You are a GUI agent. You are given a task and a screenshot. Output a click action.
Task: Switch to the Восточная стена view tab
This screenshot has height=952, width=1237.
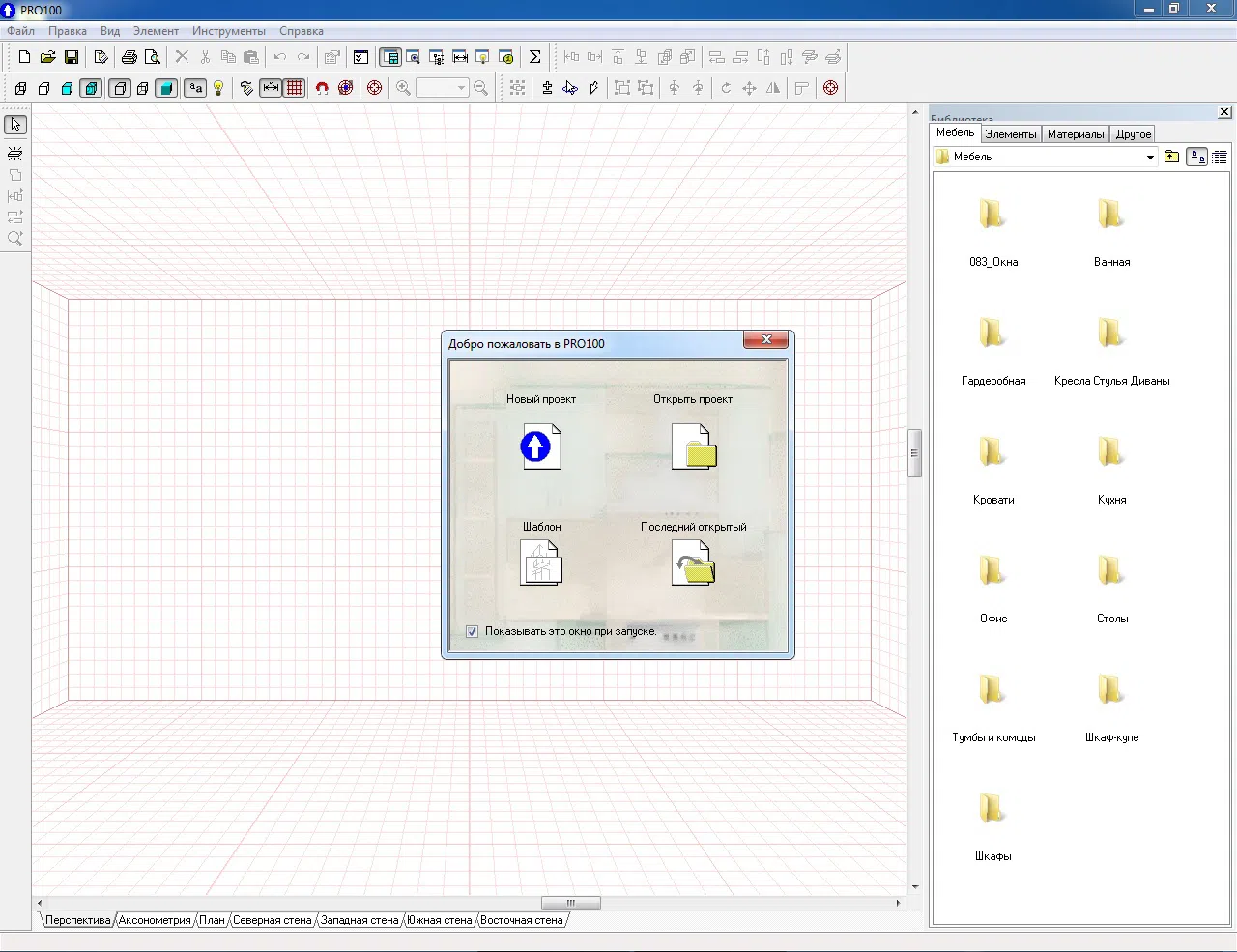point(521,920)
